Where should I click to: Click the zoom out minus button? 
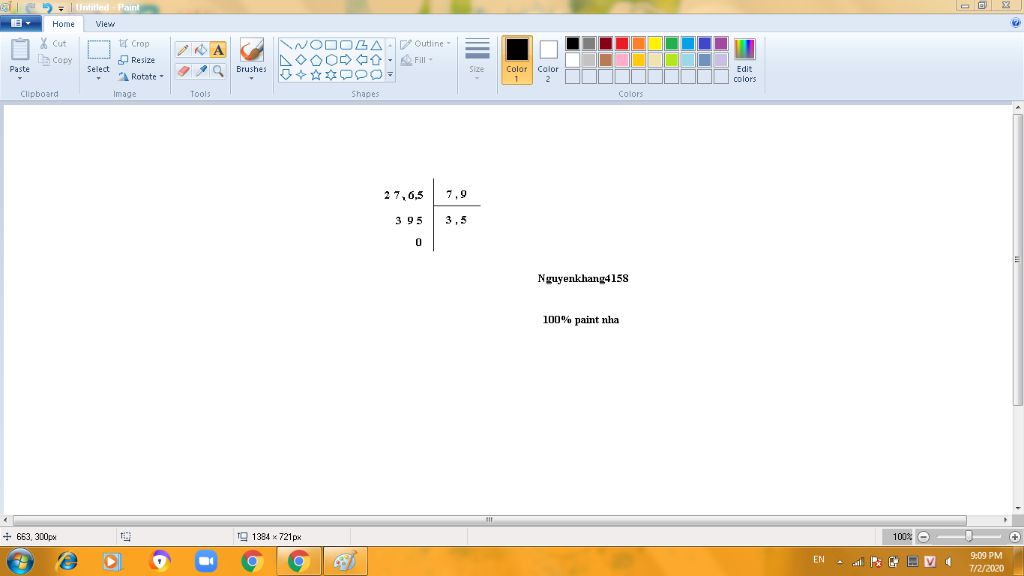click(x=923, y=537)
